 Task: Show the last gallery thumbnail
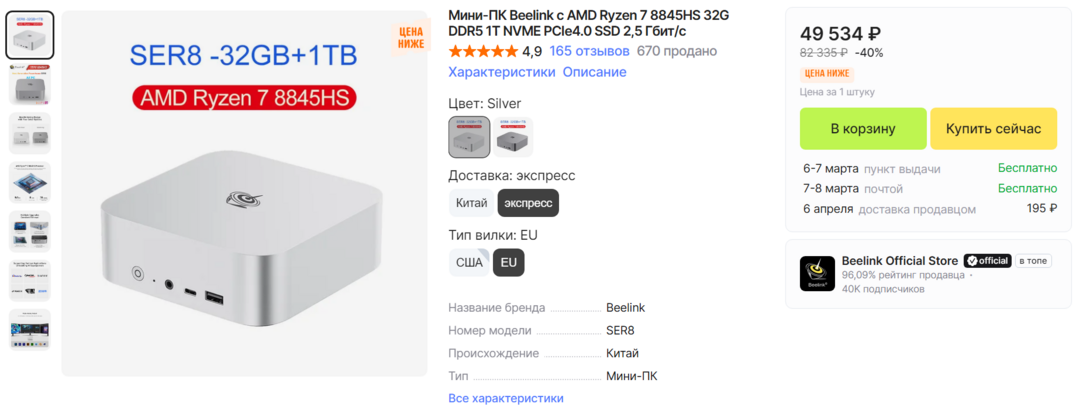[x=30, y=329]
